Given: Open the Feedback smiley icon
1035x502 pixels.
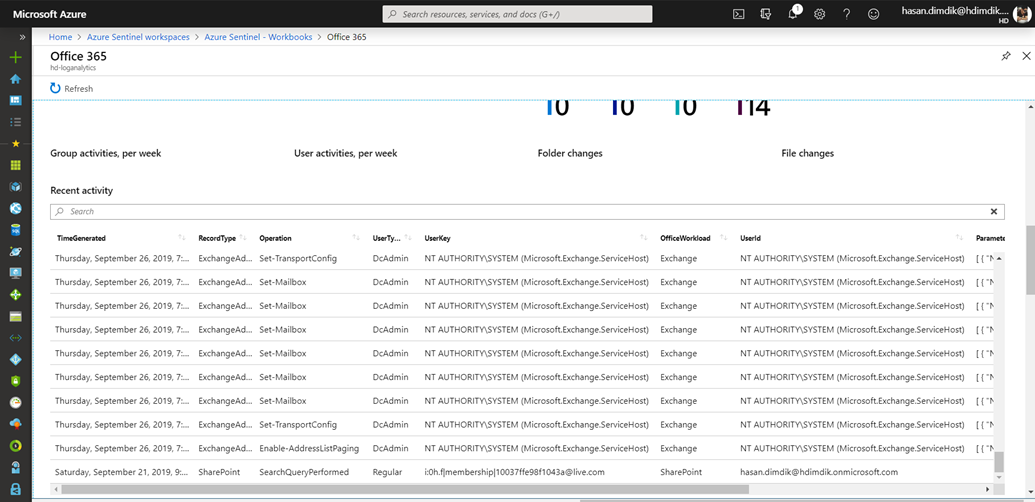Looking at the screenshot, I should [x=873, y=14].
